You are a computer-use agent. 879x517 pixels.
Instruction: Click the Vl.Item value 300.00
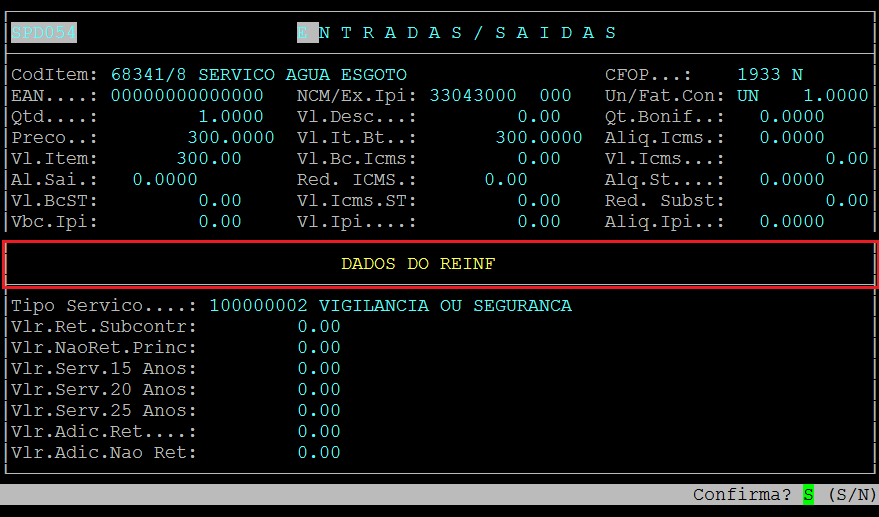(209, 159)
